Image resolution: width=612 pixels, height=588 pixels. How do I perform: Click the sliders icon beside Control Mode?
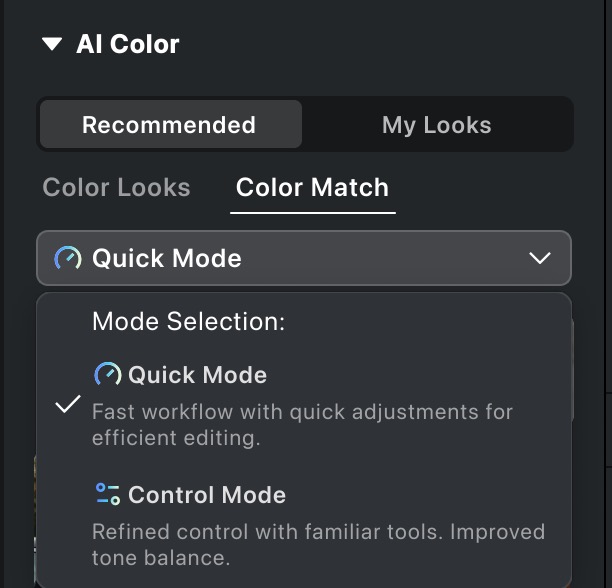(x=107, y=494)
